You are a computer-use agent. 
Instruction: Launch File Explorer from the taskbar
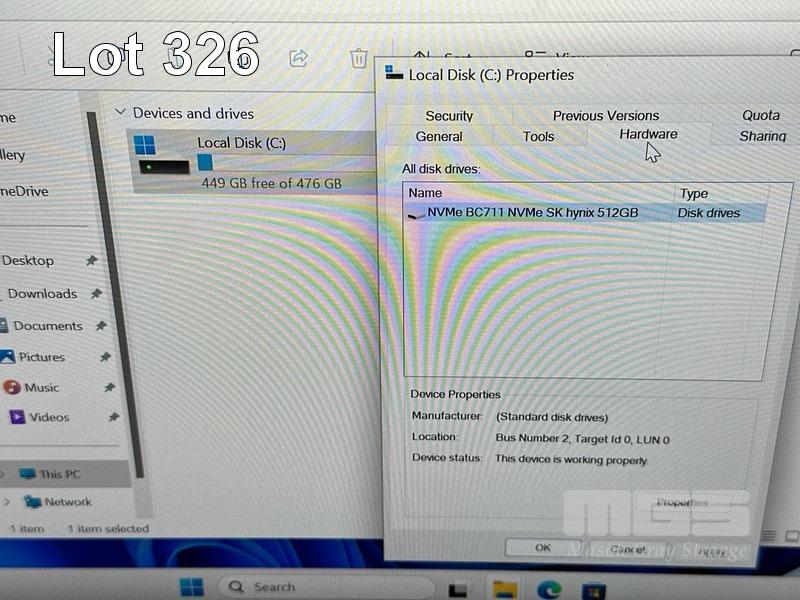tap(504, 589)
